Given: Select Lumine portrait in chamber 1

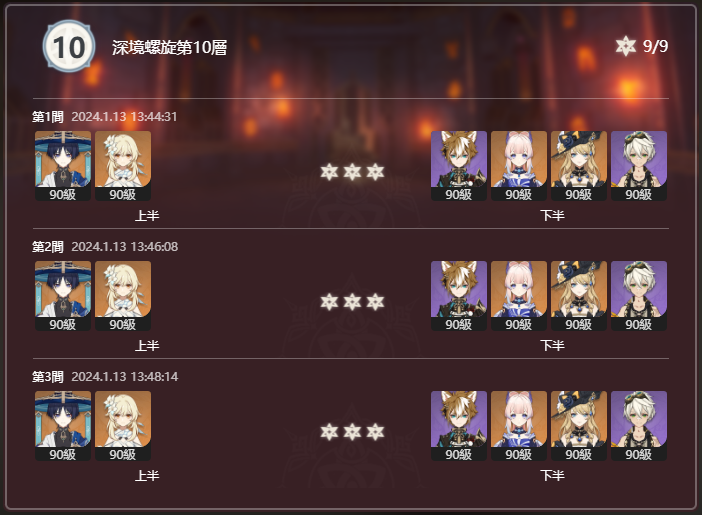Looking at the screenshot, I should [x=123, y=166].
